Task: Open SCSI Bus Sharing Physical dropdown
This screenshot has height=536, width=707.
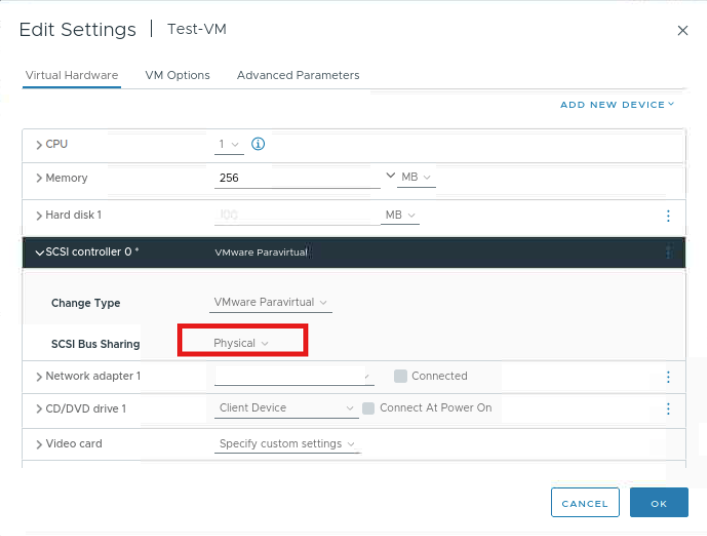Action: point(241,343)
